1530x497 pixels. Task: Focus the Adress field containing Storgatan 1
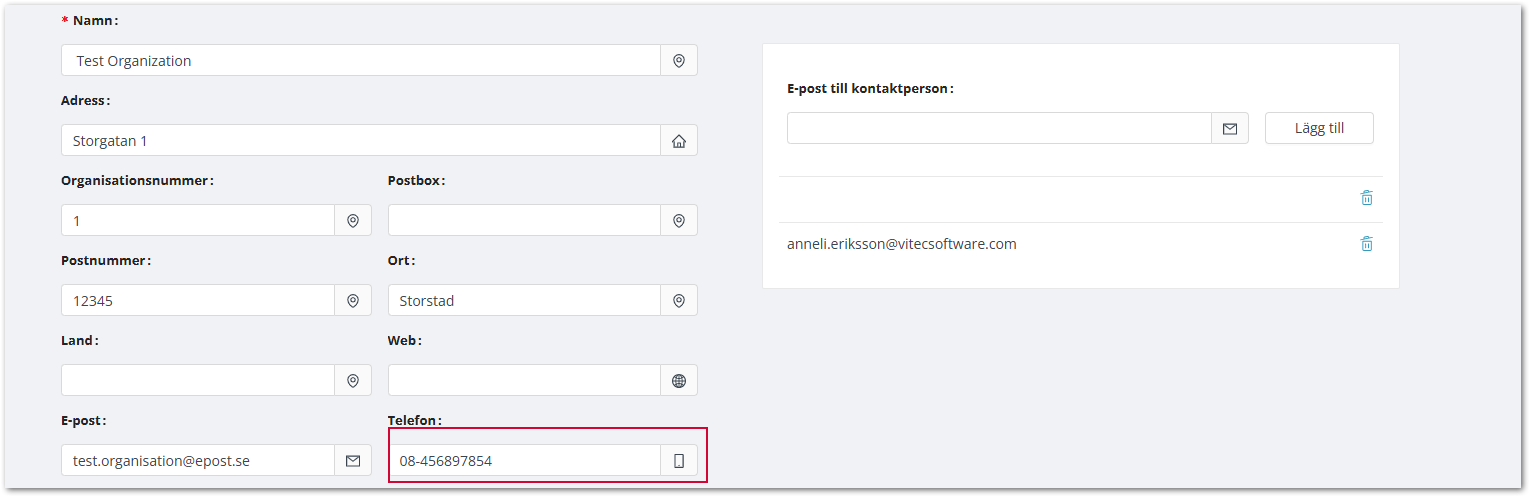[361, 140]
